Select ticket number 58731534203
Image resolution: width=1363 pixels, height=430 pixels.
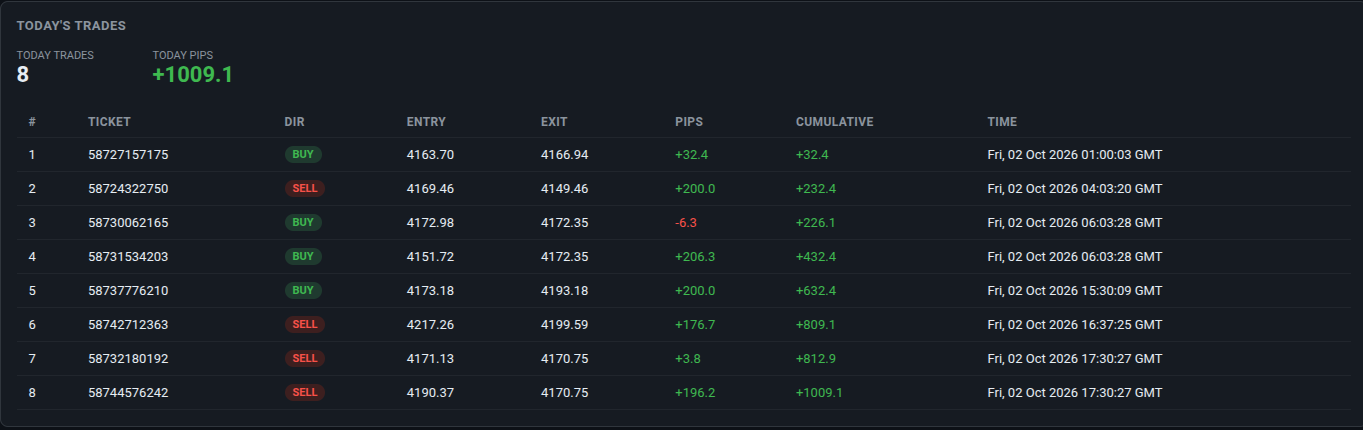pos(128,257)
